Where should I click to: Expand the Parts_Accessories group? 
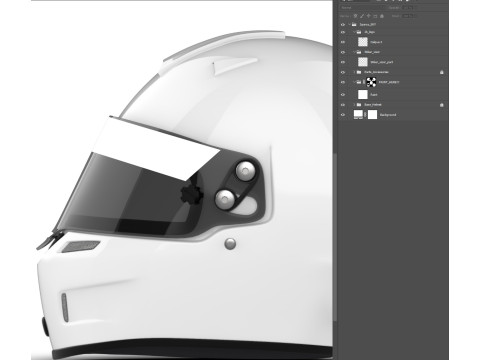click(x=354, y=72)
